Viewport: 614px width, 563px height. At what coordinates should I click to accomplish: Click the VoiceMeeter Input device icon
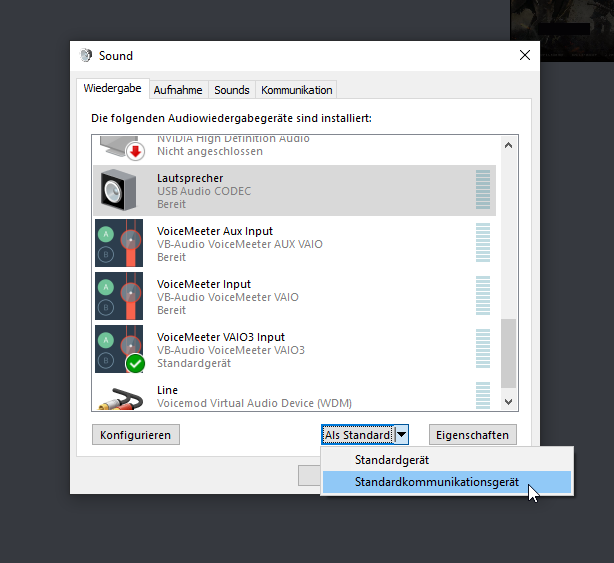tap(119, 296)
